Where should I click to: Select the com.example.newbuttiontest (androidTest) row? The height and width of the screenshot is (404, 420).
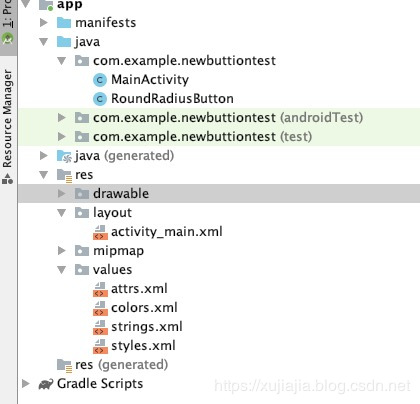point(219,118)
